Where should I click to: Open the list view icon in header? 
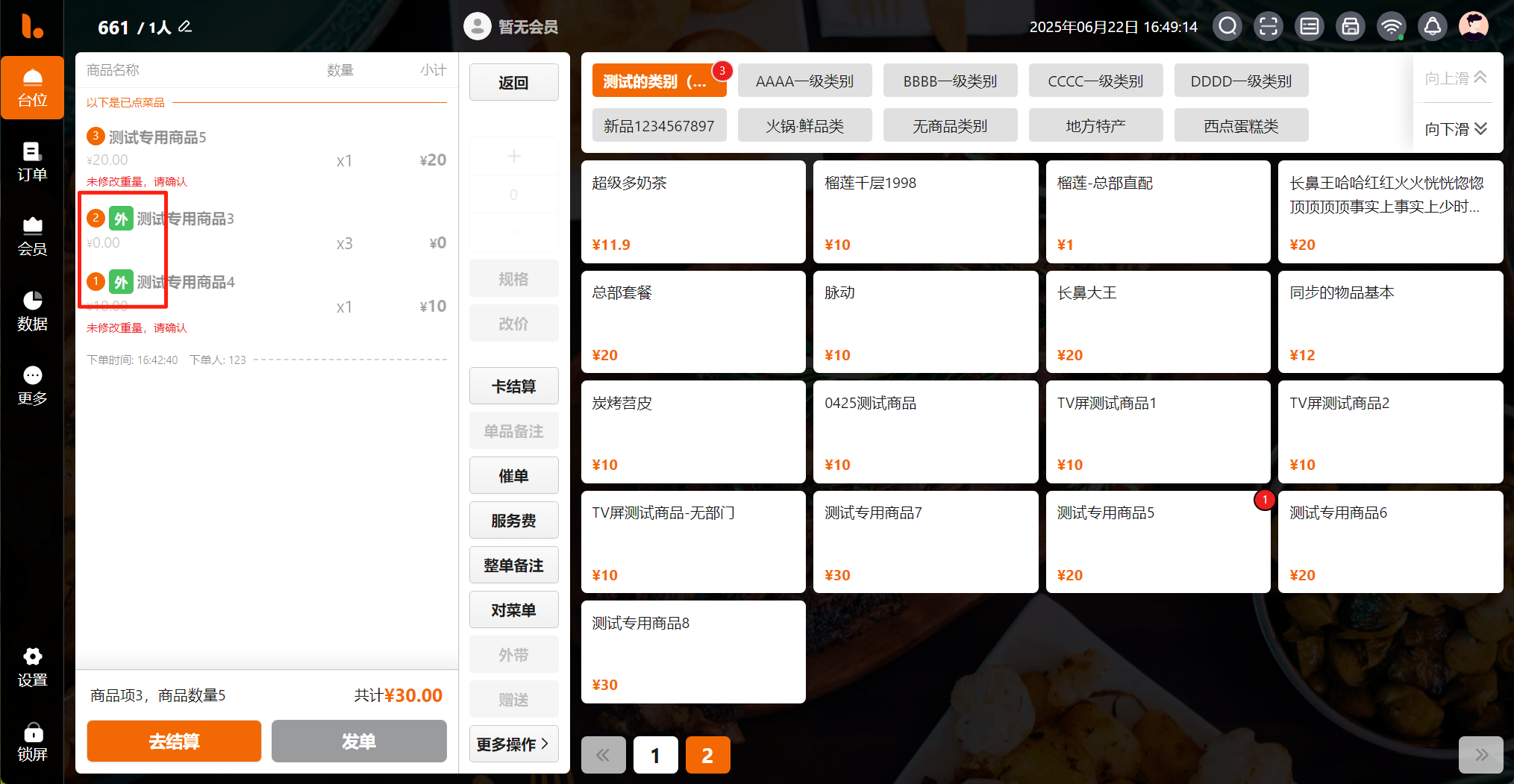(x=1310, y=27)
